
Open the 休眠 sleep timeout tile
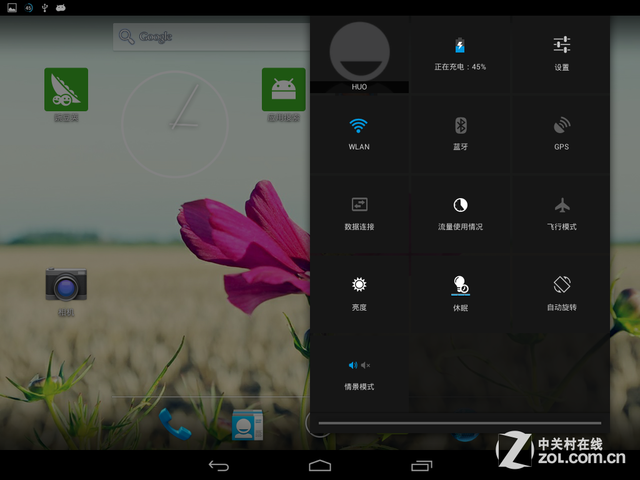point(460,292)
